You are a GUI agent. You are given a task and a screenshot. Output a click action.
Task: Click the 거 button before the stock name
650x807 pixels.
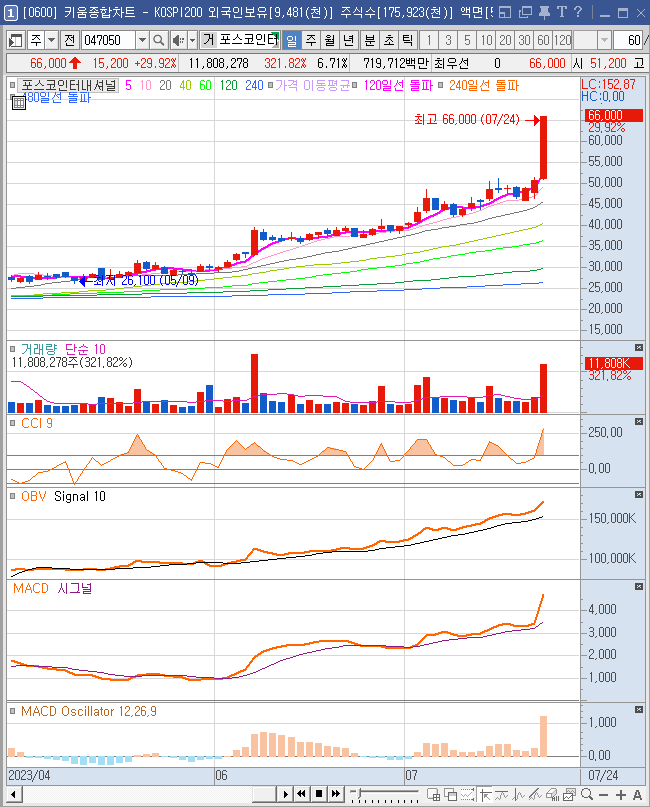pyautogui.click(x=208, y=40)
